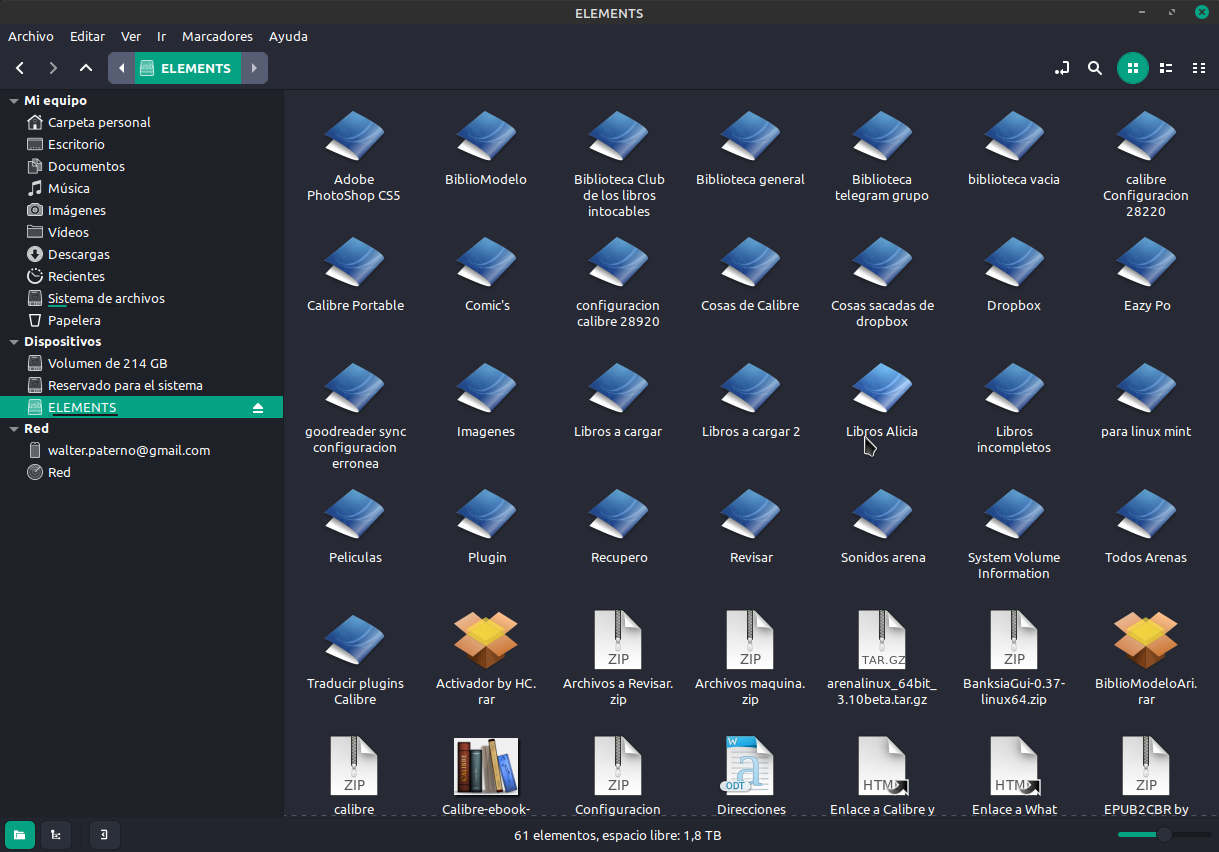Toggle location entry path button
The width and height of the screenshot is (1219, 852).
click(1062, 68)
